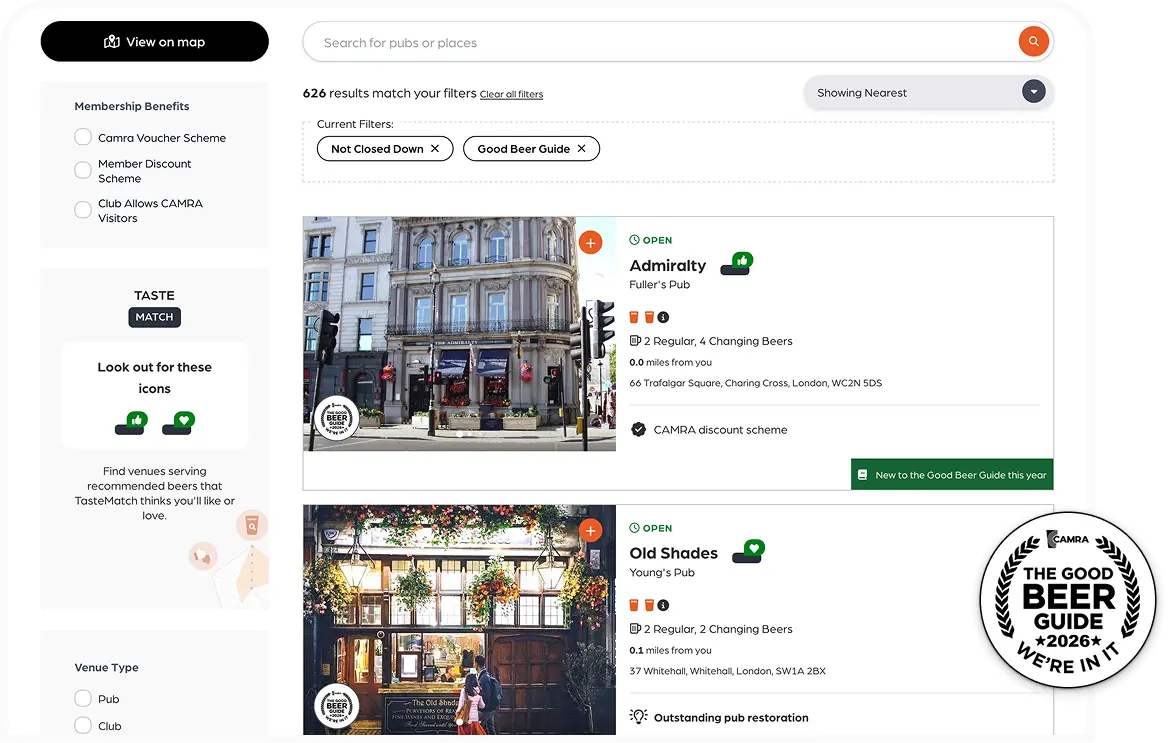
Task: Select the Pub venue type checkbox
Action: (83, 699)
